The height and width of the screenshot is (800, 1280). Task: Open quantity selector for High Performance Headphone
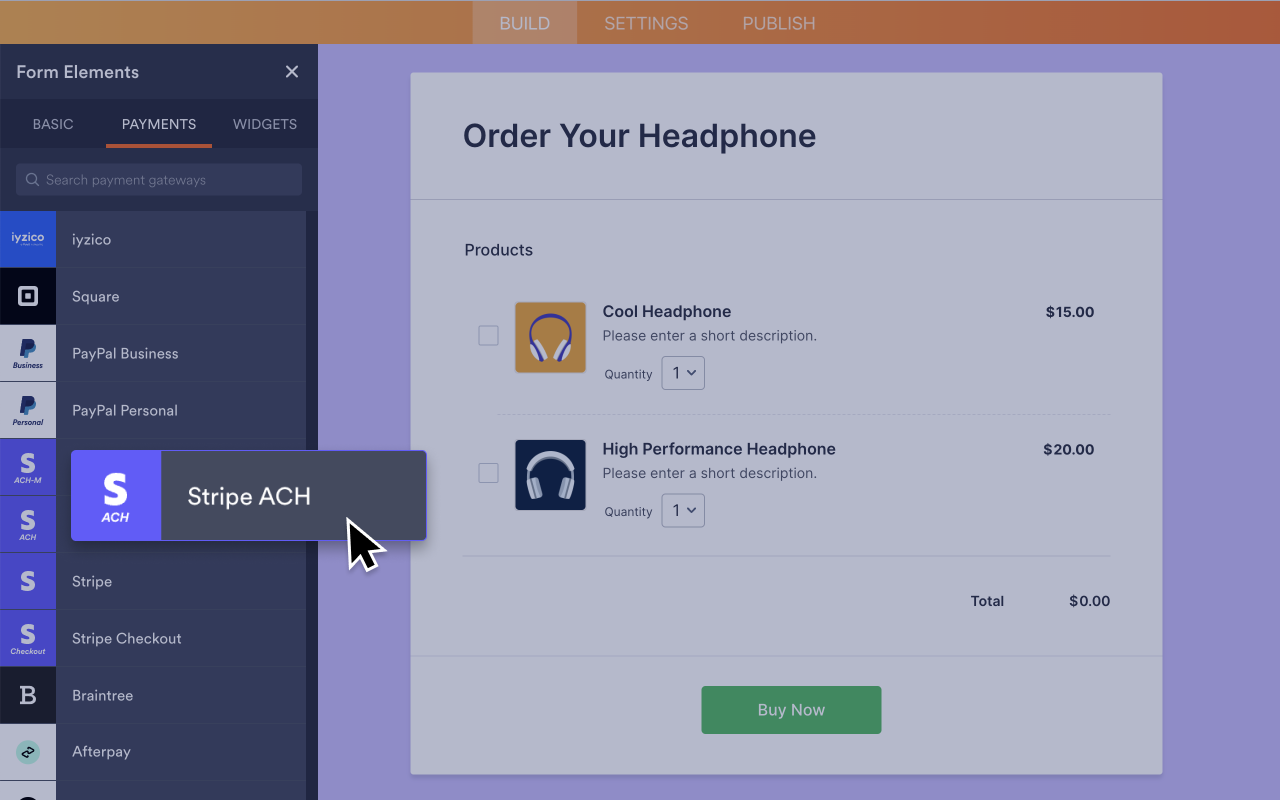(682, 510)
